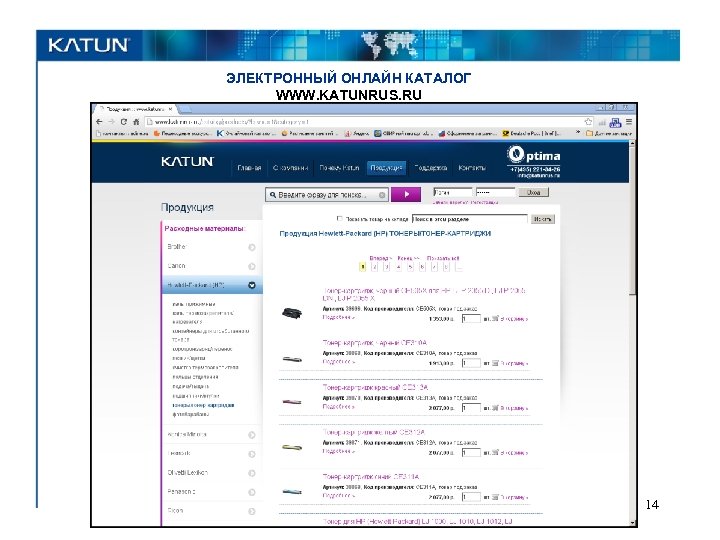
Task: Click the yellow toner cartridge thumbnail
Action: (x=292, y=447)
